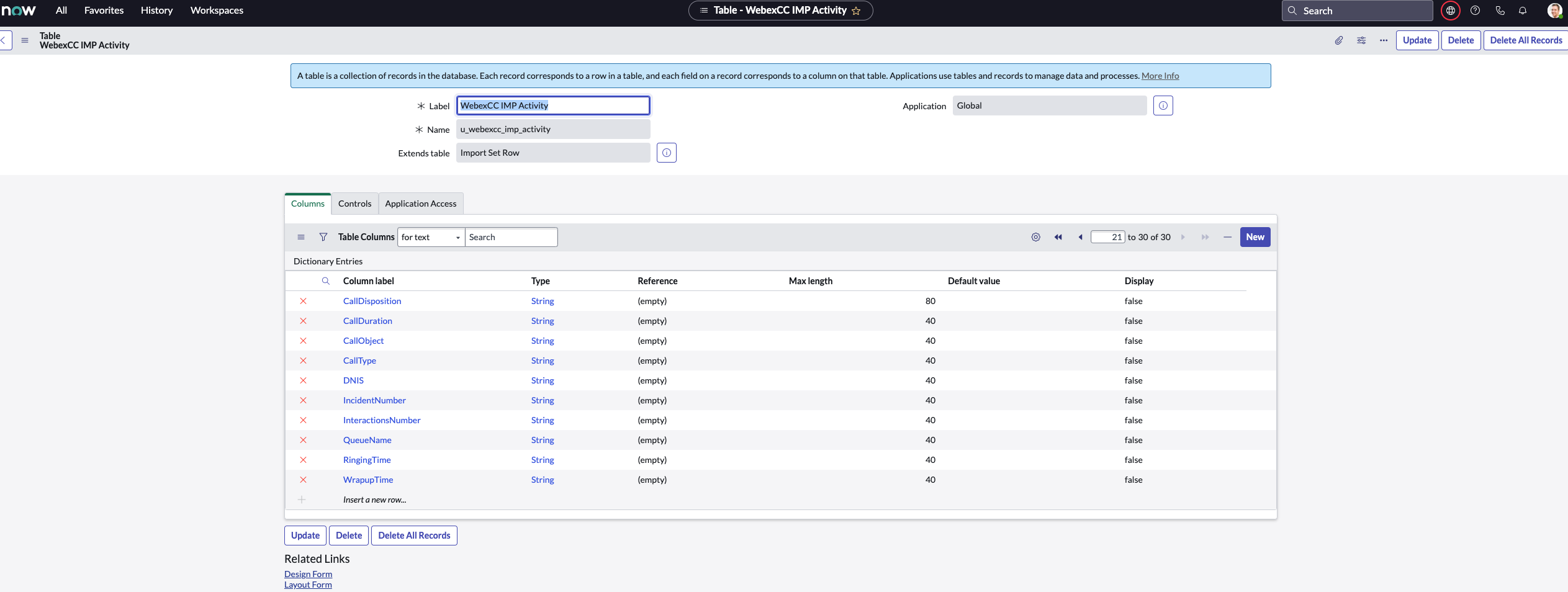The width and height of the screenshot is (1568, 592).
Task: Switch to the Application Access tab
Action: click(x=420, y=204)
